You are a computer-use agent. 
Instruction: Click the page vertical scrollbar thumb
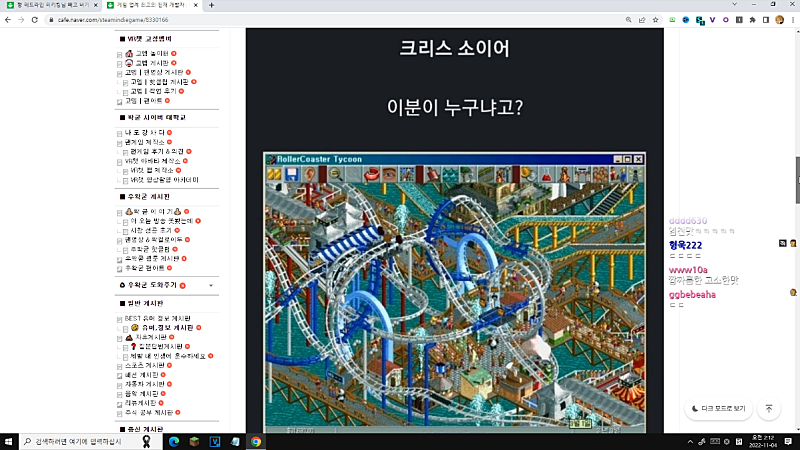797,181
